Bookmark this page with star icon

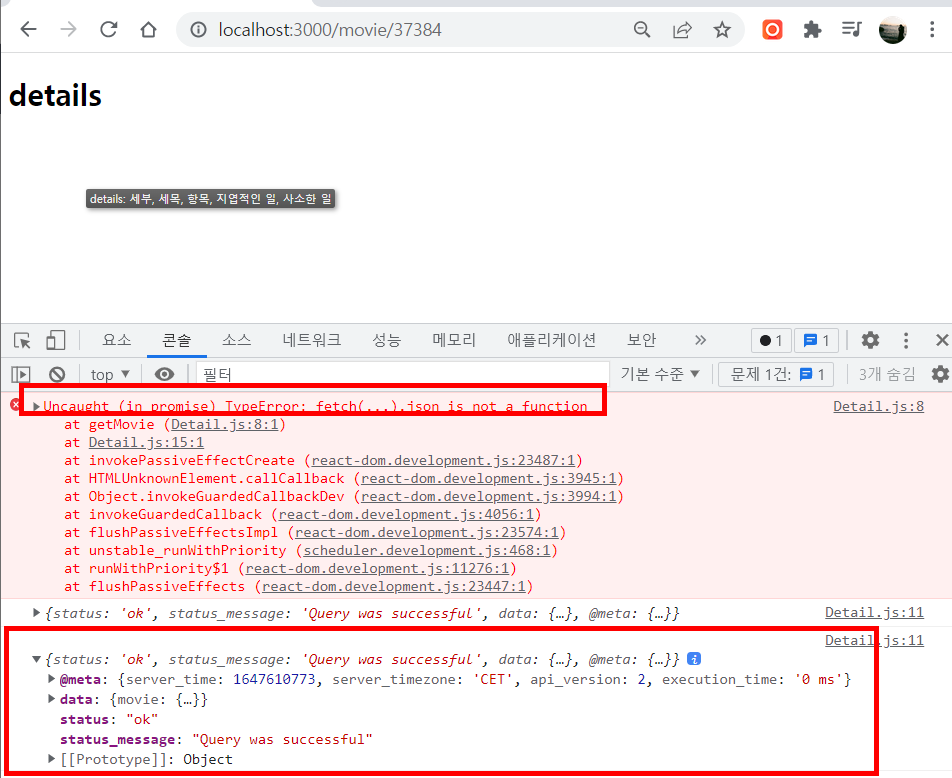[x=722, y=29]
